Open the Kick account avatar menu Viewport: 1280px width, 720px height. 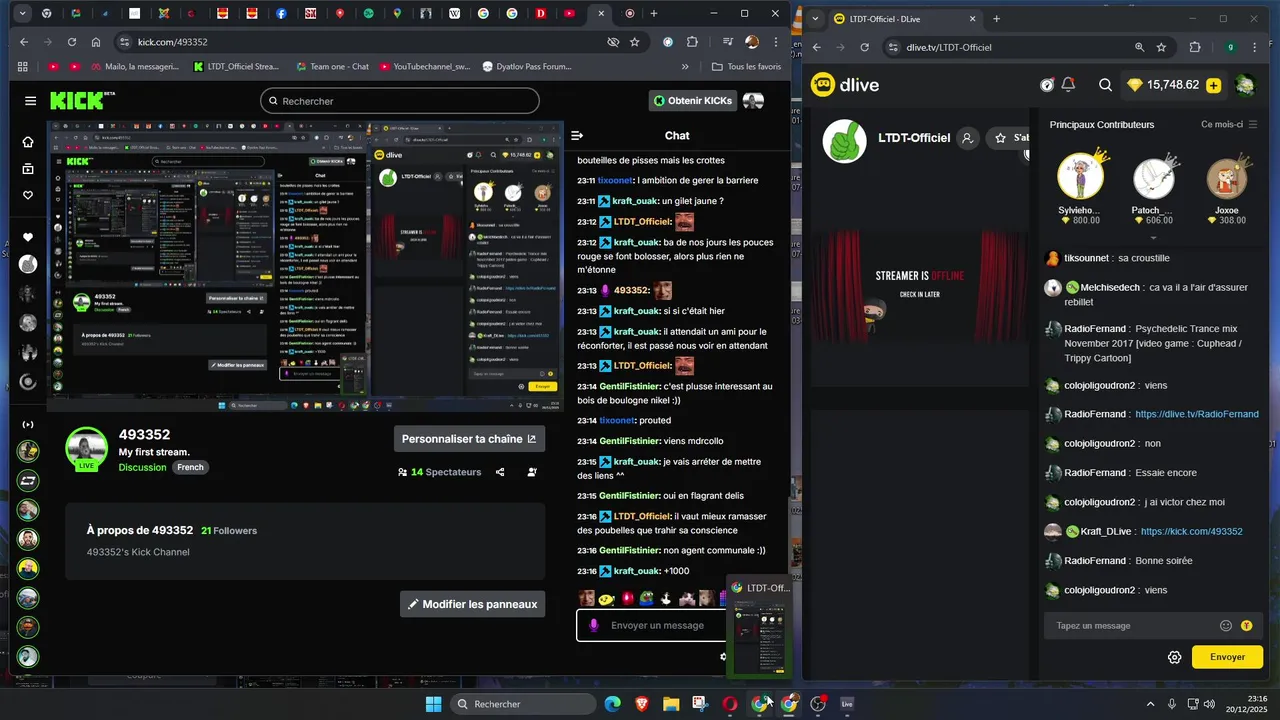point(753,101)
